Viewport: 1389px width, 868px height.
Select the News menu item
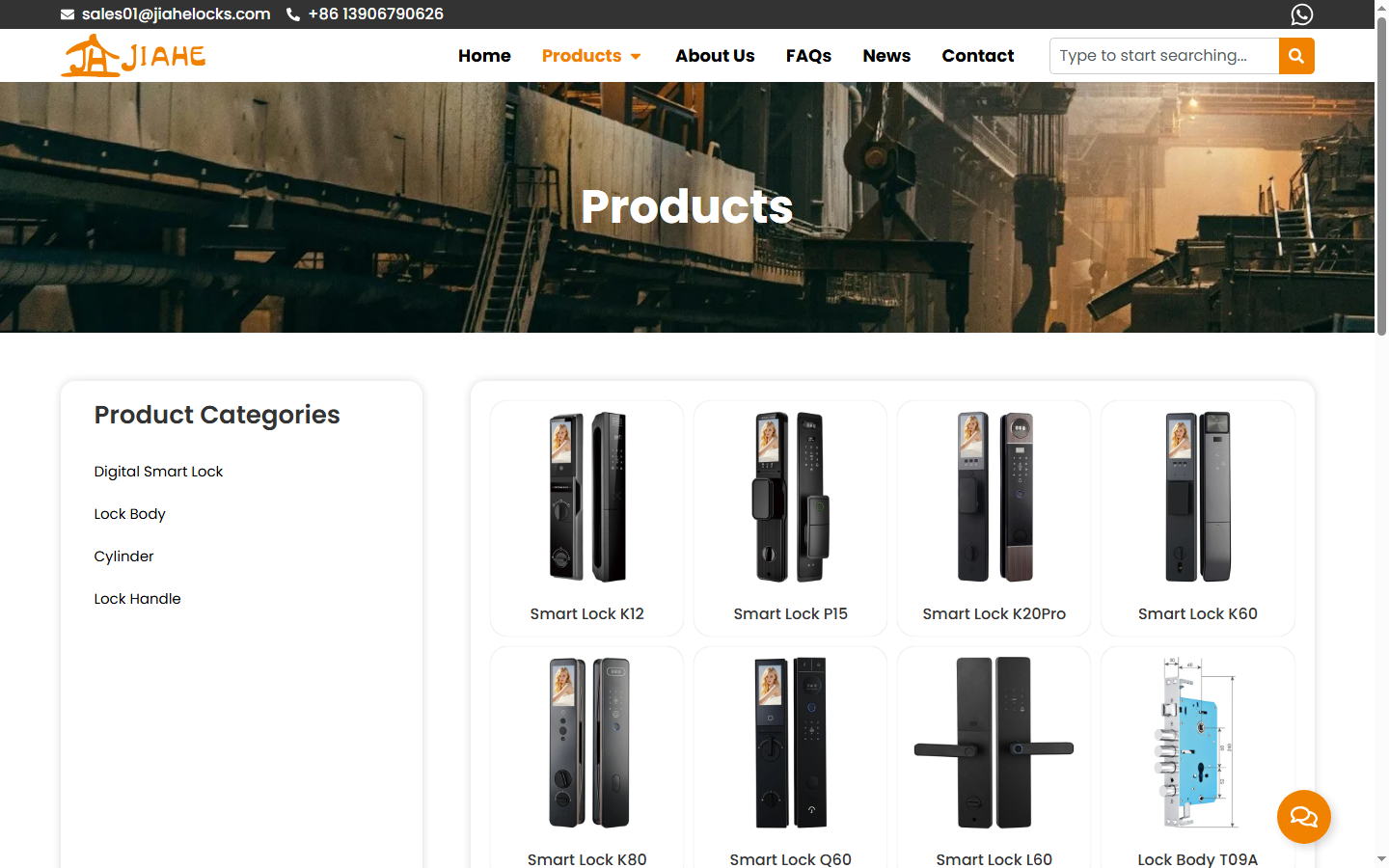(886, 56)
